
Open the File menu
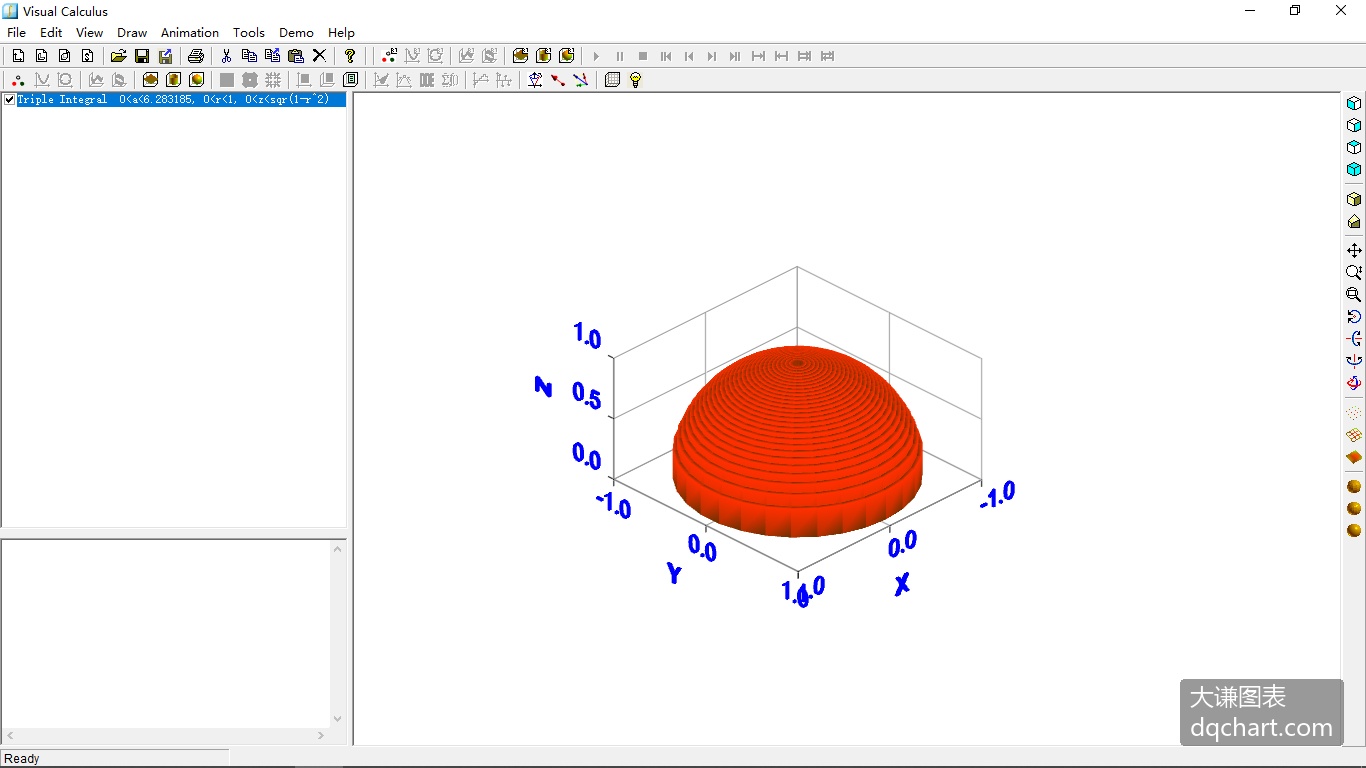coord(17,32)
